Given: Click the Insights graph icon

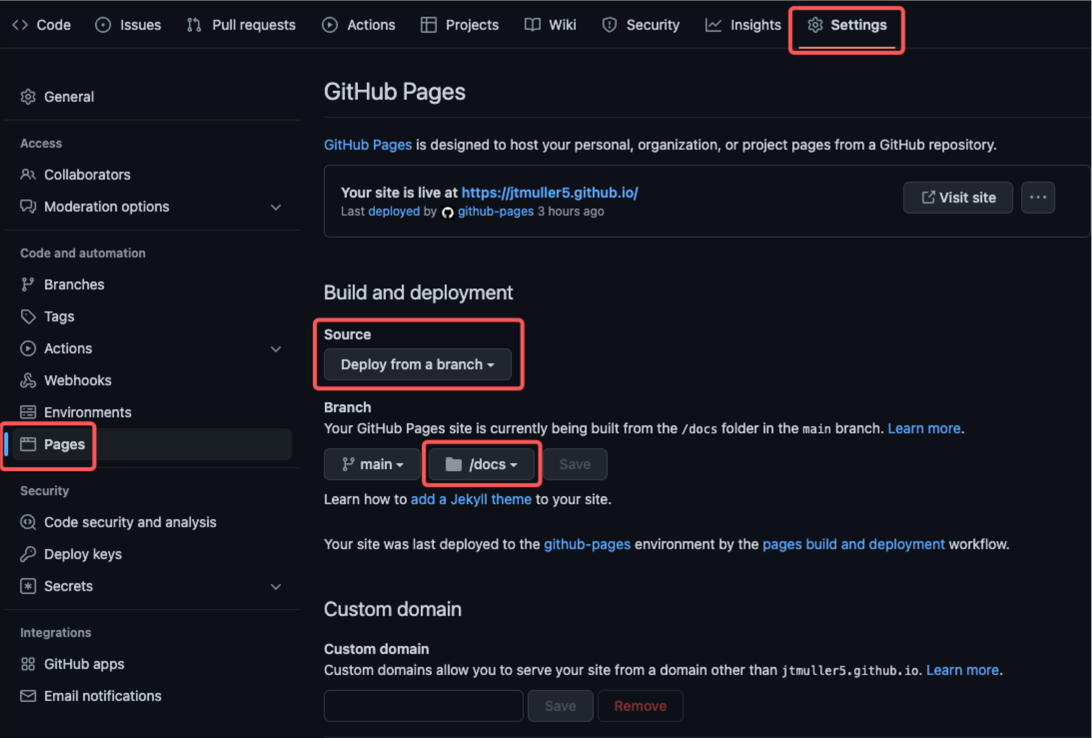Looking at the screenshot, I should click(713, 25).
